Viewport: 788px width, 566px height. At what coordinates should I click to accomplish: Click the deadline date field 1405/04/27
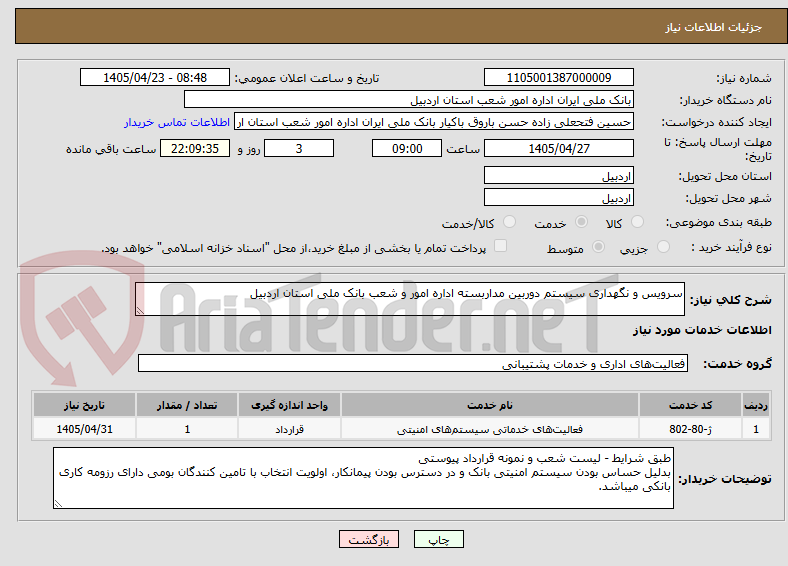pyautogui.click(x=558, y=148)
